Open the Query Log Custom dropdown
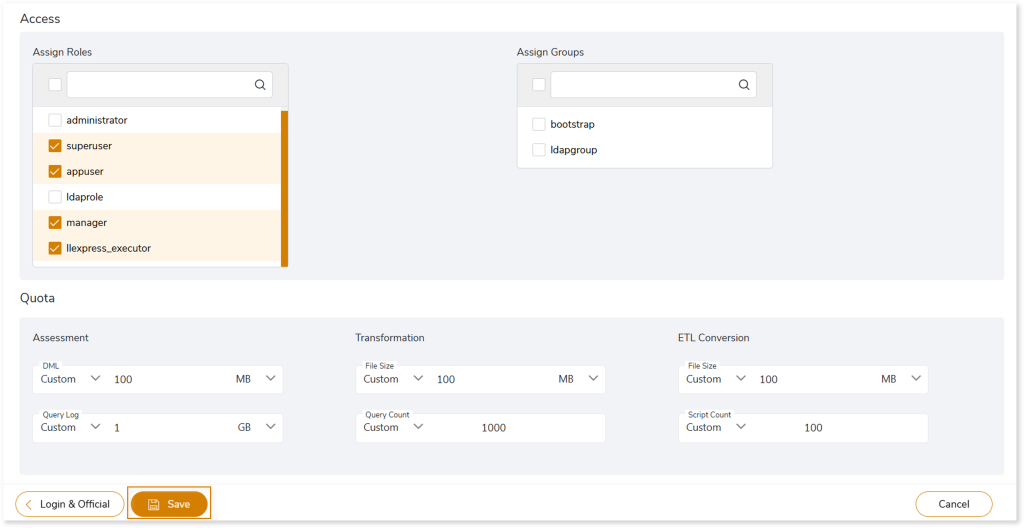 coord(71,427)
